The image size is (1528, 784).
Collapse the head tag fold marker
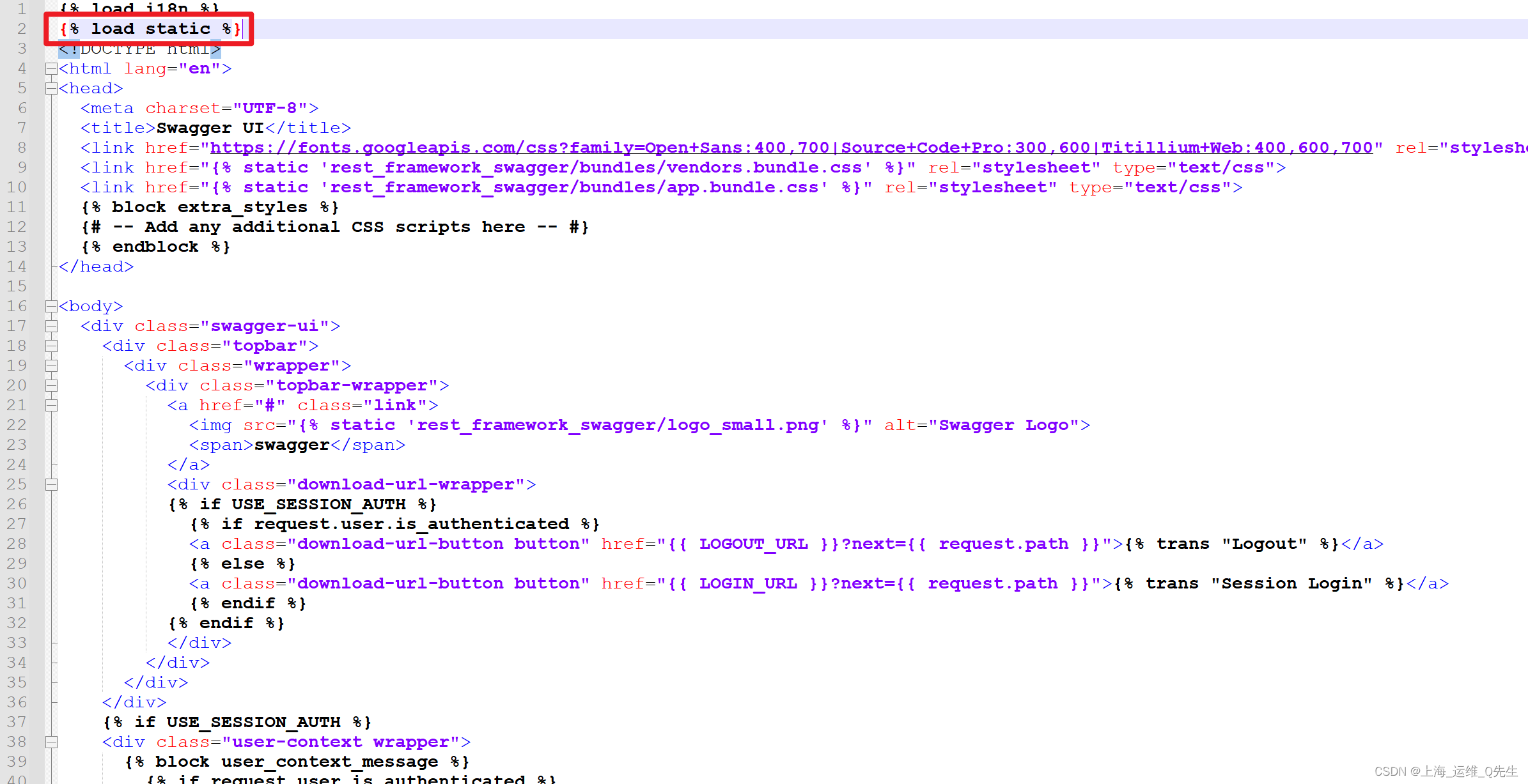[x=51, y=88]
